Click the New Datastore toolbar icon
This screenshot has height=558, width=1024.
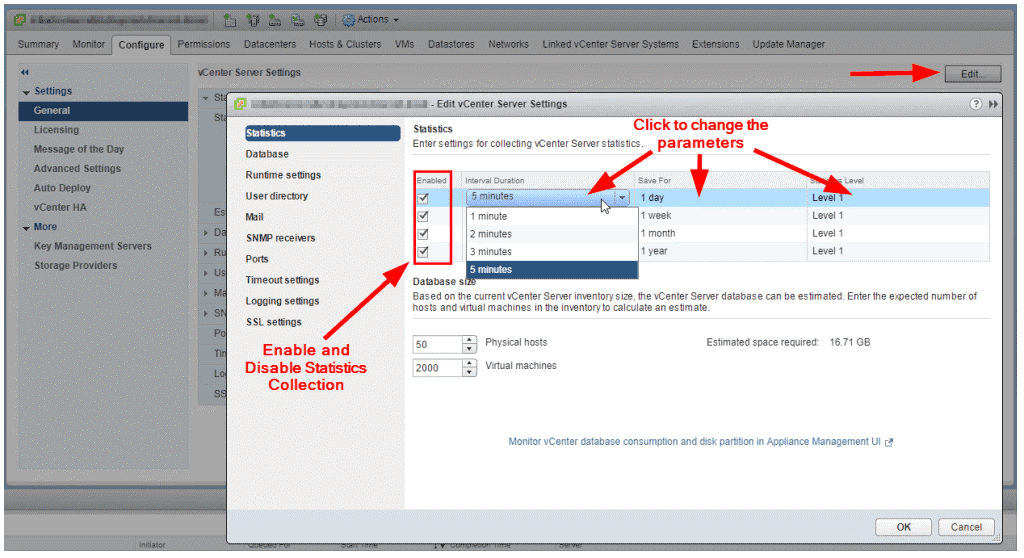(x=320, y=20)
